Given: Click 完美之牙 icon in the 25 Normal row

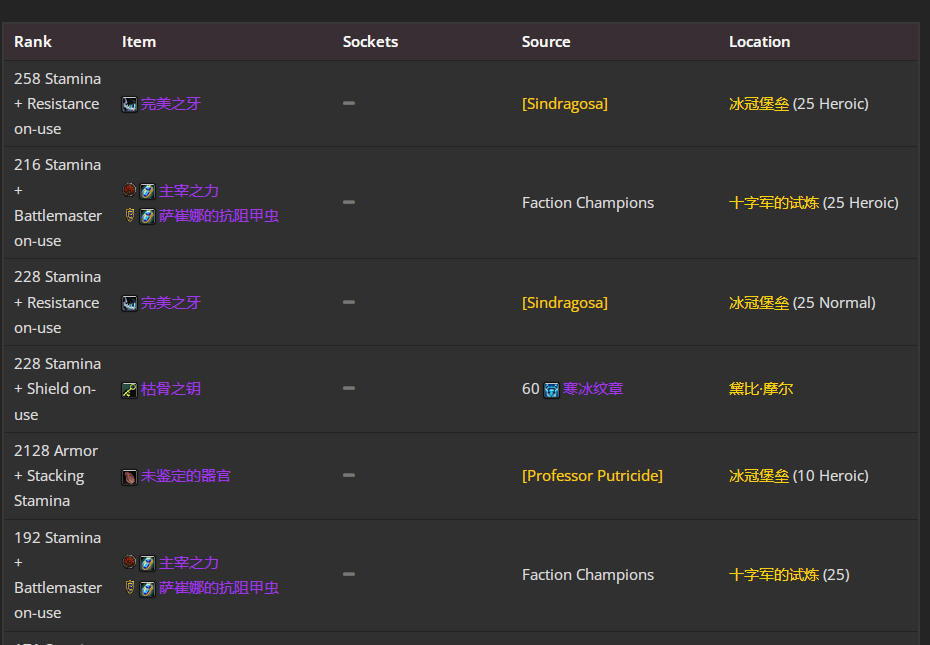Looking at the screenshot, I should pyautogui.click(x=131, y=301).
